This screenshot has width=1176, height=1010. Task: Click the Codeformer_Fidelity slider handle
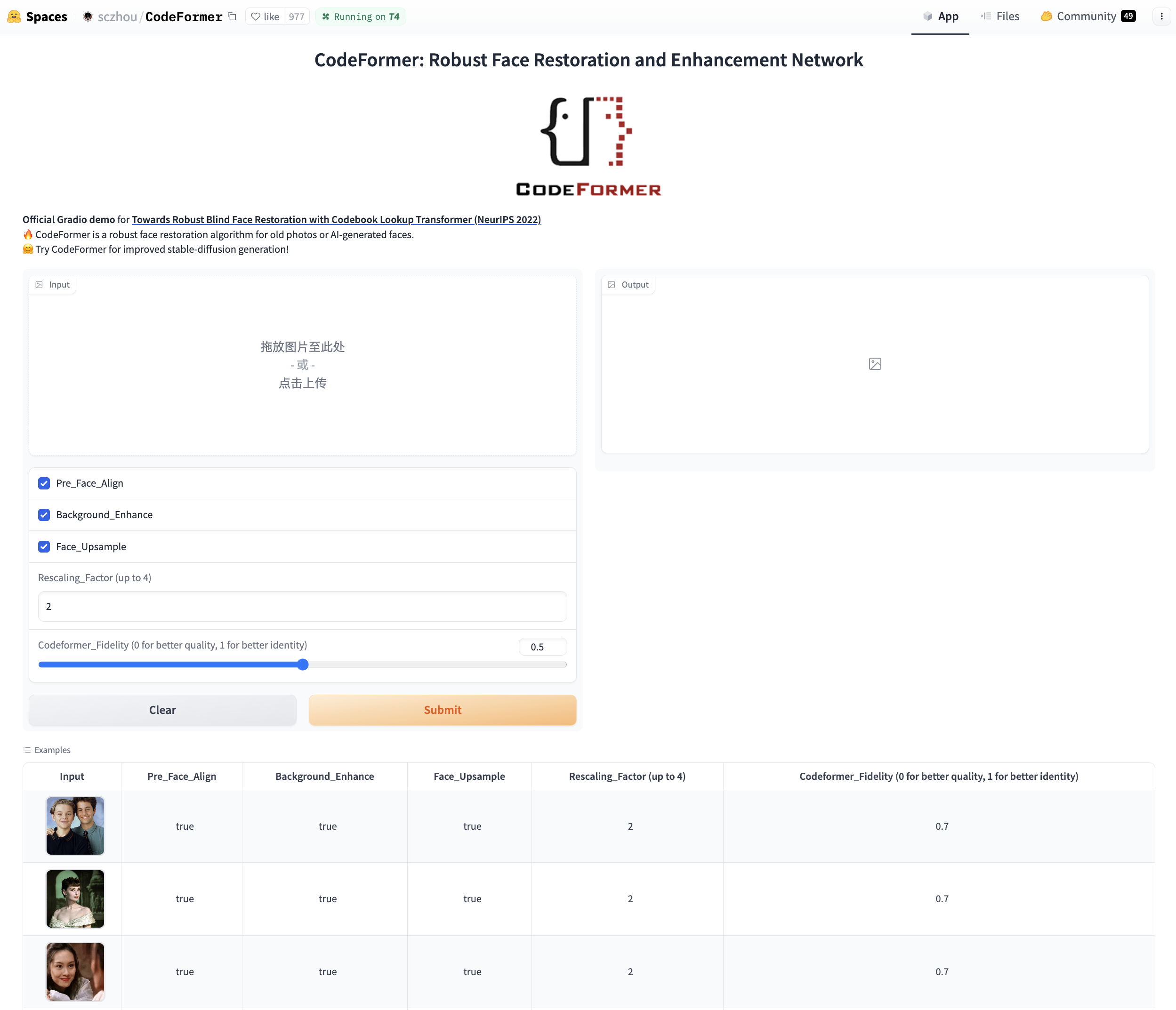pos(303,665)
